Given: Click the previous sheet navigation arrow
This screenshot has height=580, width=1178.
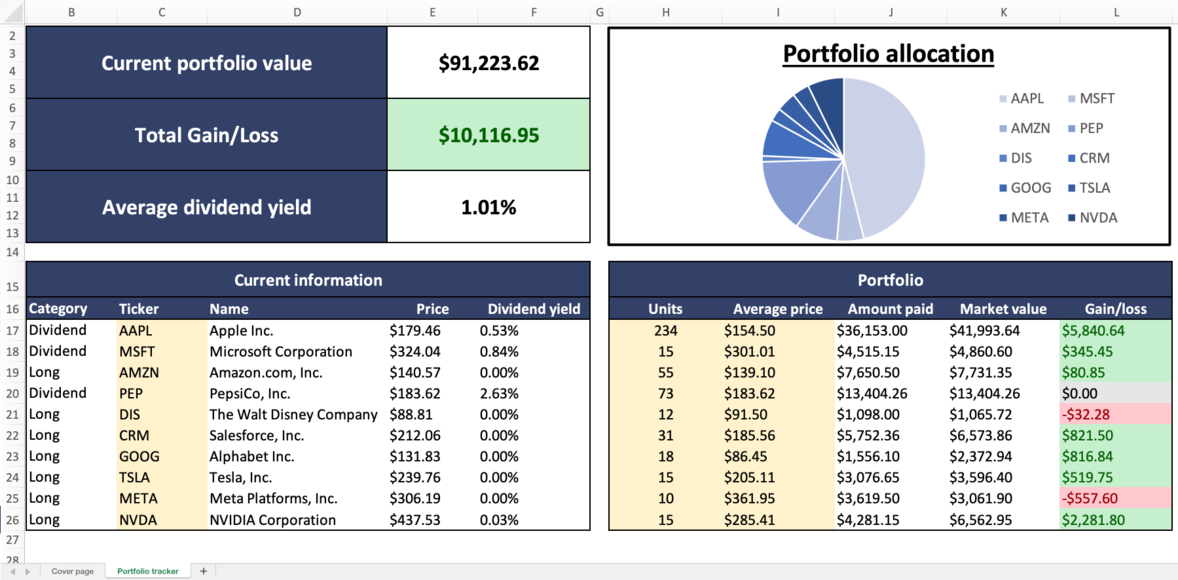Looking at the screenshot, I should pyautogui.click(x=11, y=570).
